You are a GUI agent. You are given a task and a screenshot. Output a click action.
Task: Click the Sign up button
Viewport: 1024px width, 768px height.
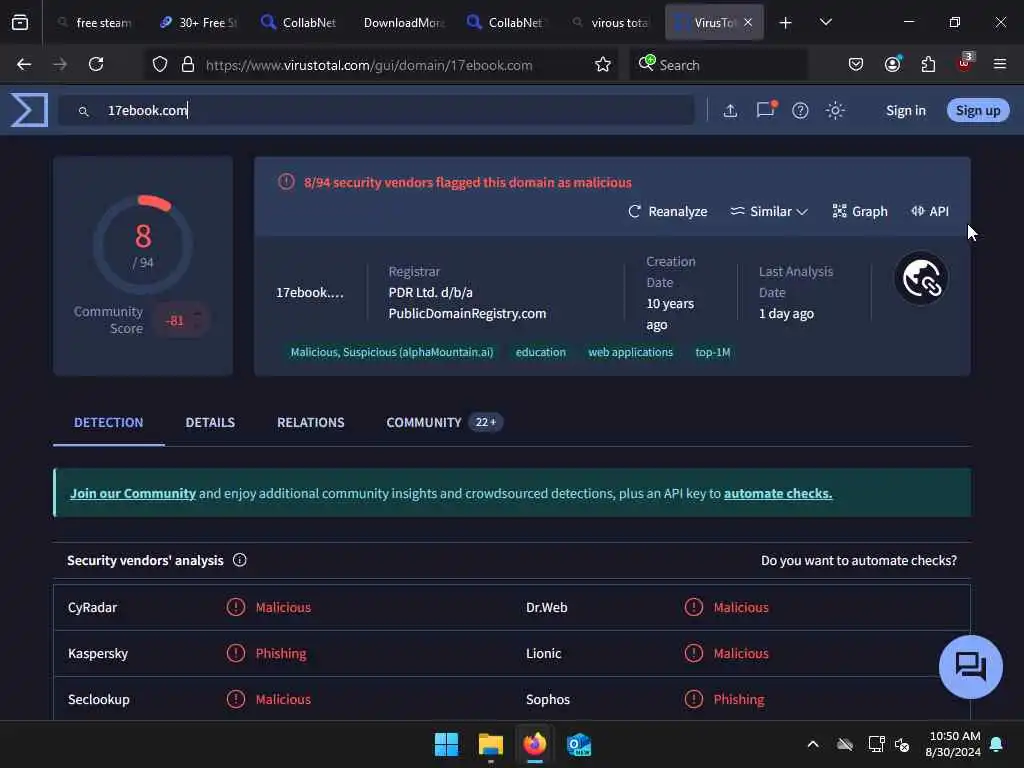[x=978, y=110]
